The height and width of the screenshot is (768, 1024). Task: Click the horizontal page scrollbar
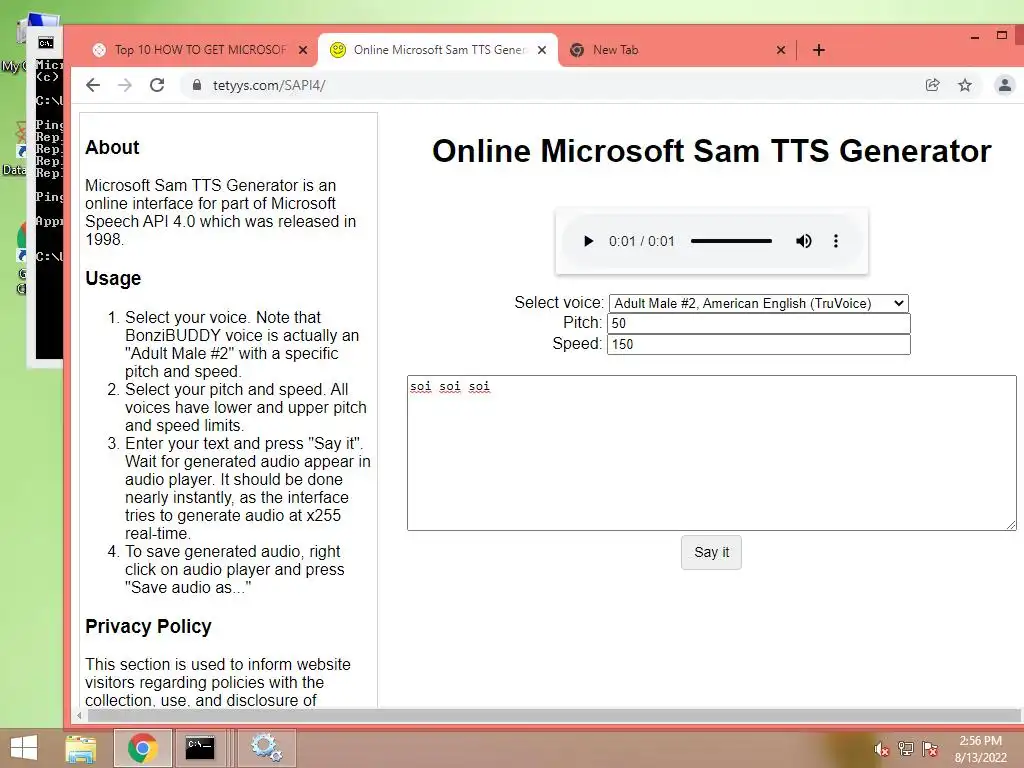pos(552,715)
